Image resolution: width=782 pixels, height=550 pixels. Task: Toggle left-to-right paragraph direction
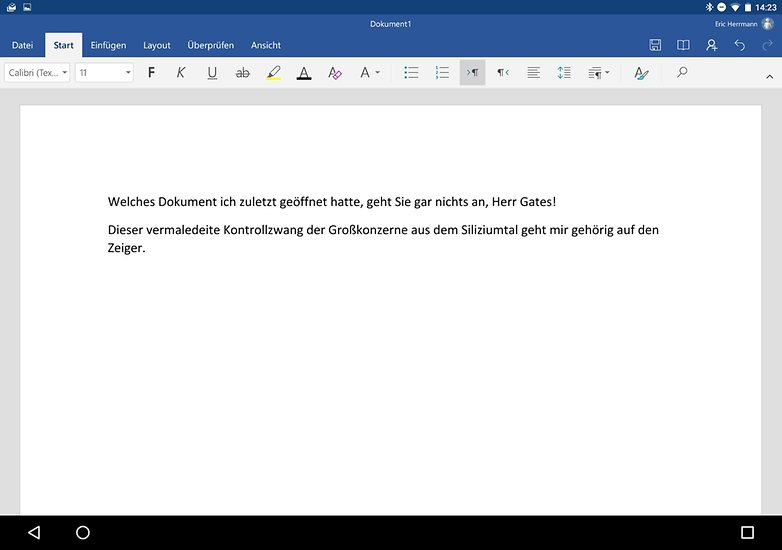[x=472, y=73]
